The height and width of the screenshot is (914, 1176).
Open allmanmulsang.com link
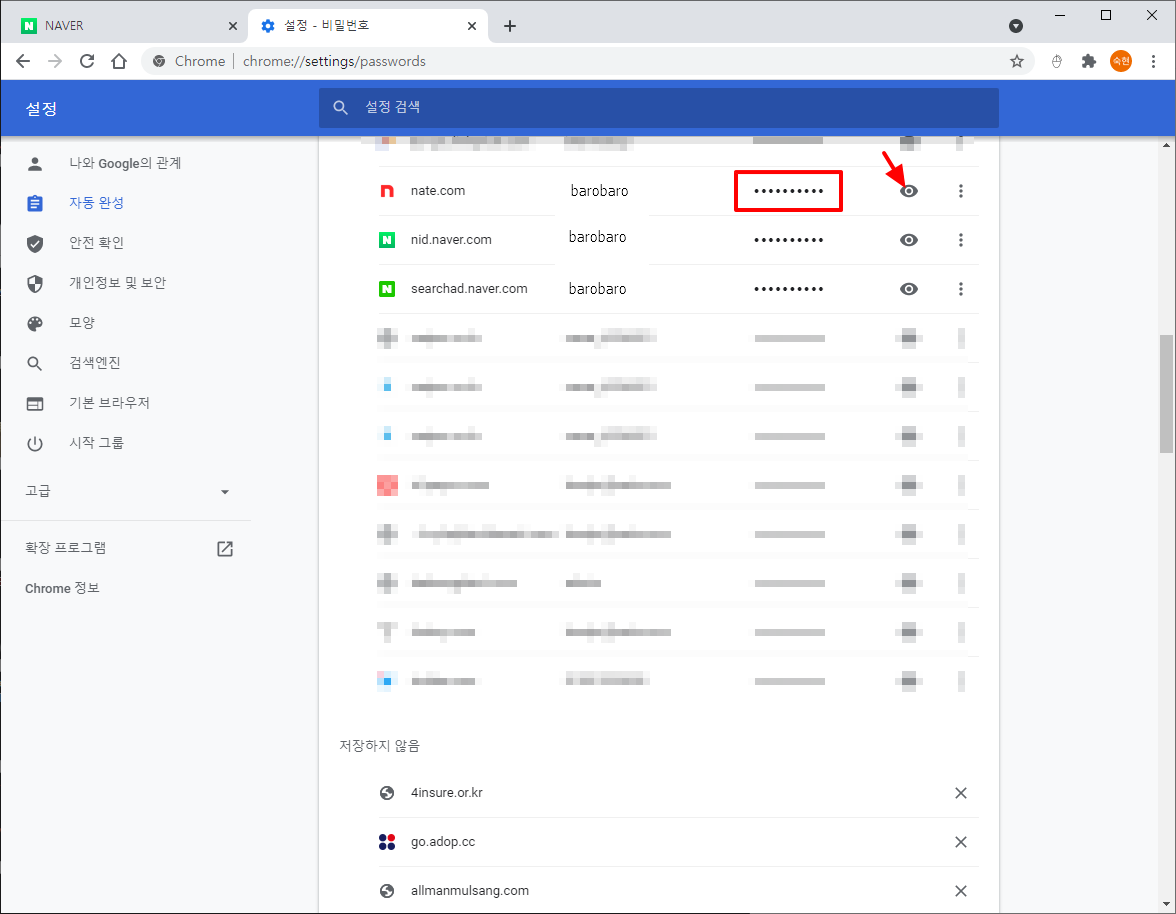(x=470, y=890)
